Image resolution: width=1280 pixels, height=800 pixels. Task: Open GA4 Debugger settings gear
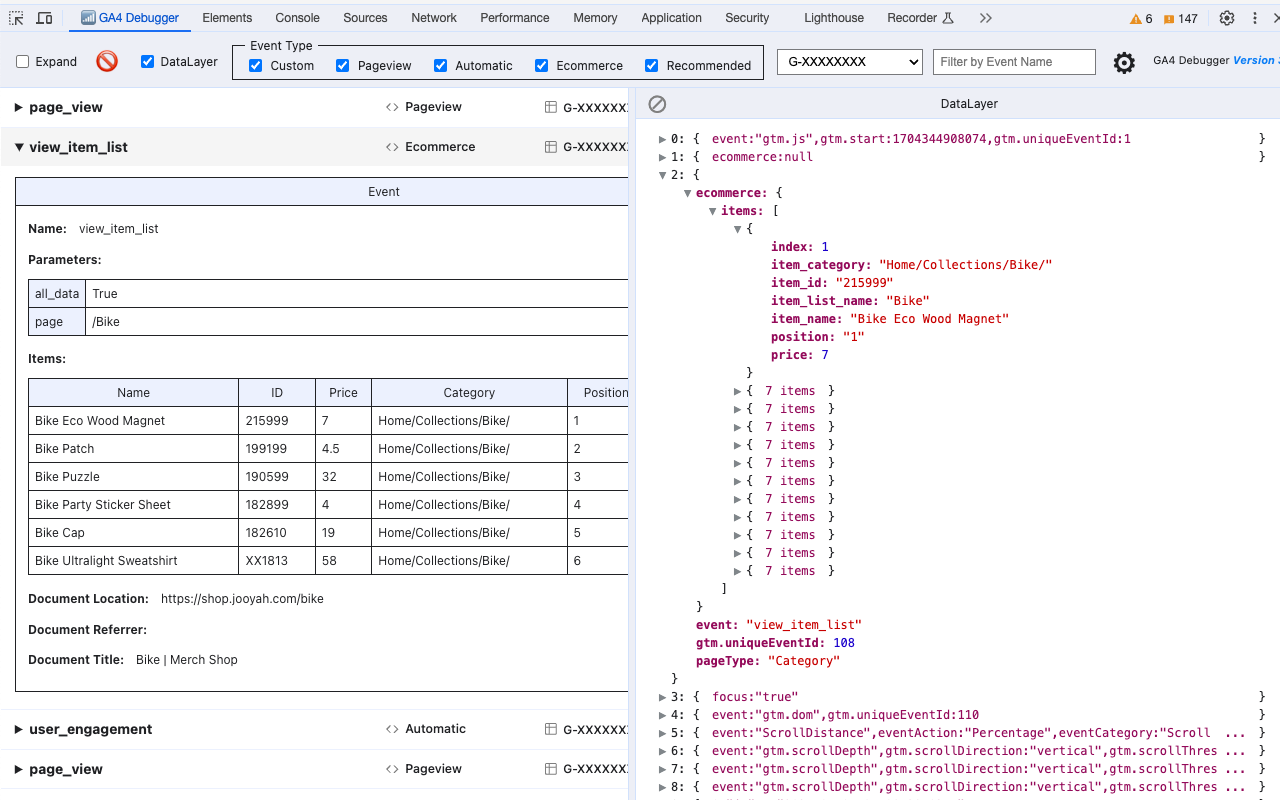tap(1124, 62)
